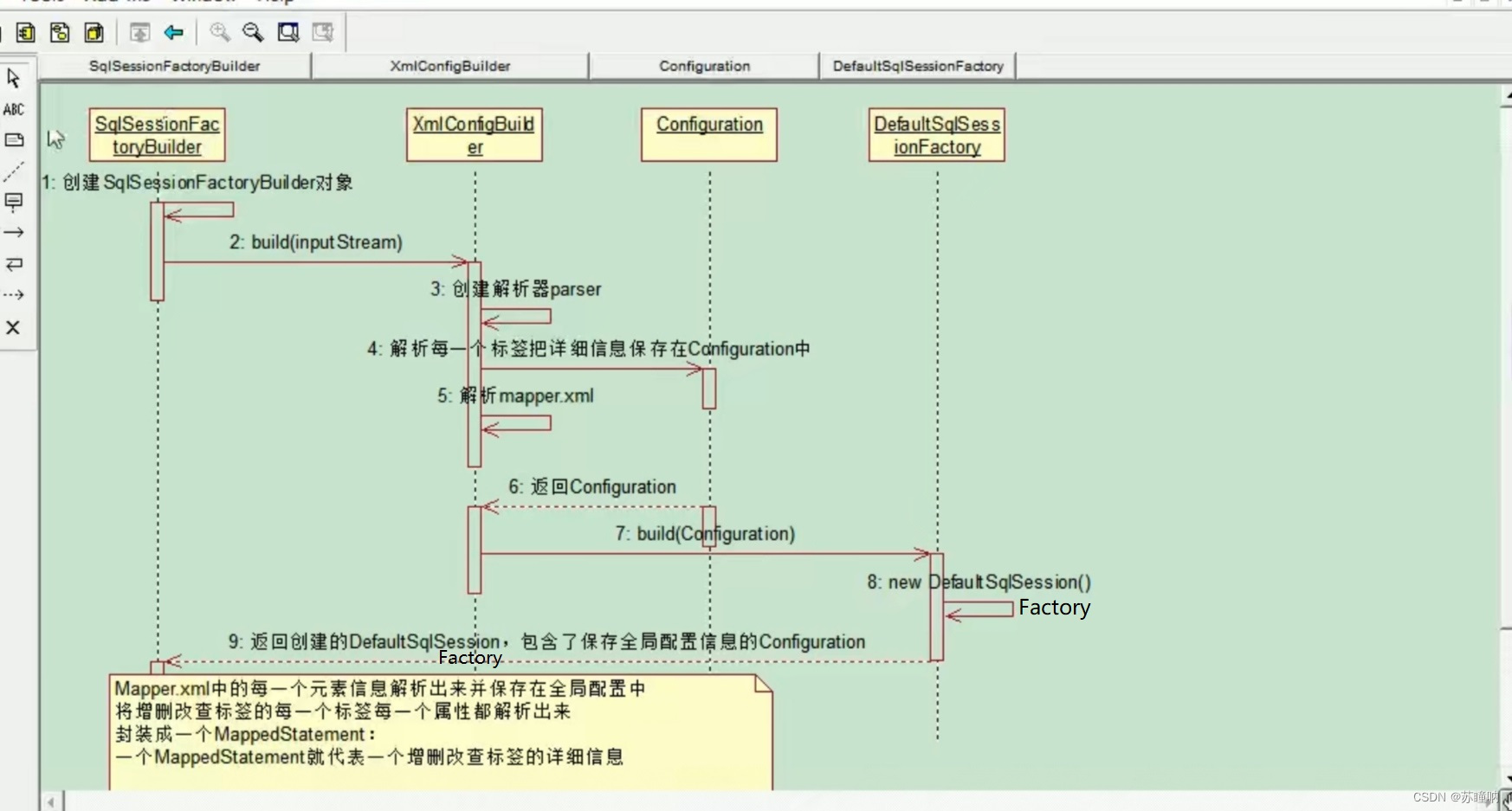Click the Zoom In magnifier icon
Viewport: 1512px width, 811px height.
(x=219, y=33)
